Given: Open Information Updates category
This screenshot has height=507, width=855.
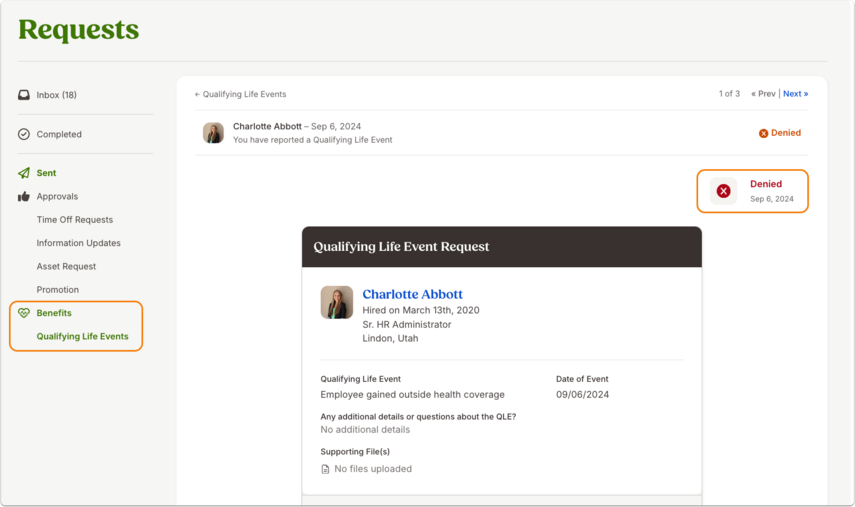Looking at the screenshot, I should 79,243.
